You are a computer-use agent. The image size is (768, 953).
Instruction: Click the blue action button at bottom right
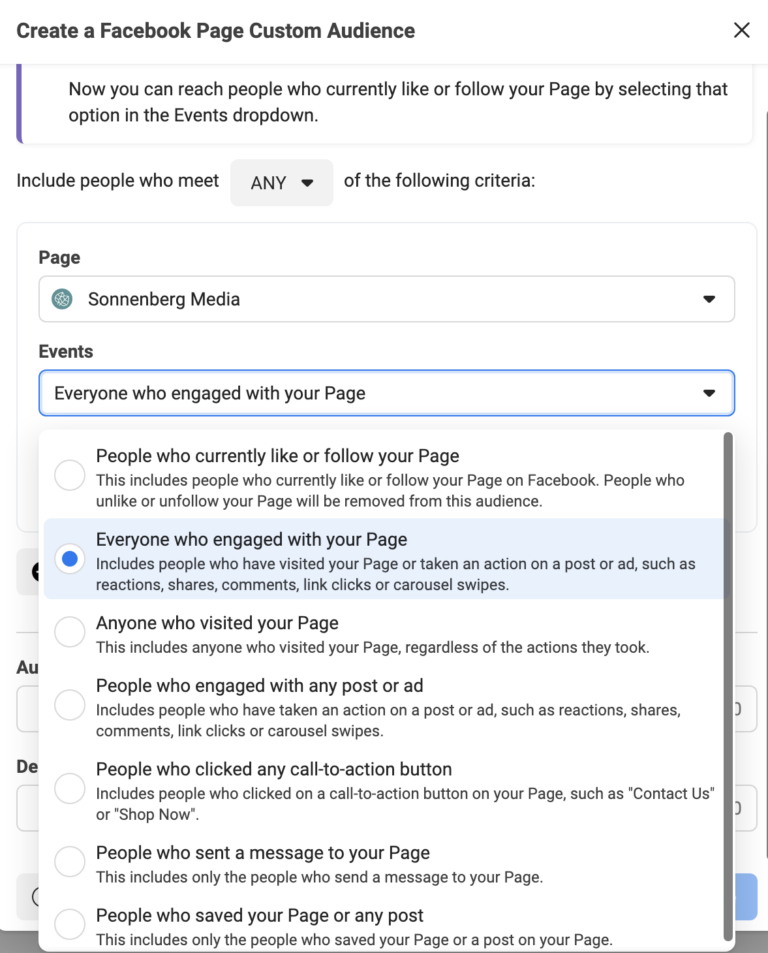(x=745, y=897)
